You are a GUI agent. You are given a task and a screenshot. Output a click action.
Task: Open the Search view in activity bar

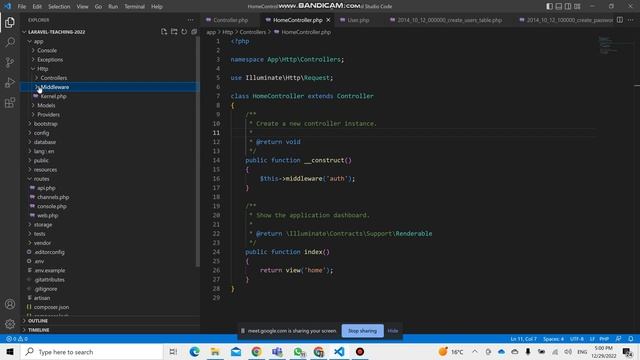[10, 42]
